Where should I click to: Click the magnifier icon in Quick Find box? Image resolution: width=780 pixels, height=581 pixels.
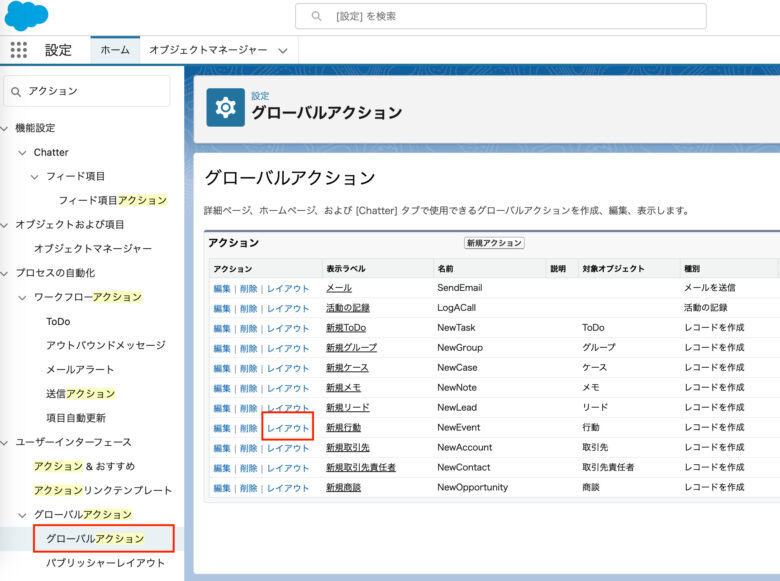[16, 92]
